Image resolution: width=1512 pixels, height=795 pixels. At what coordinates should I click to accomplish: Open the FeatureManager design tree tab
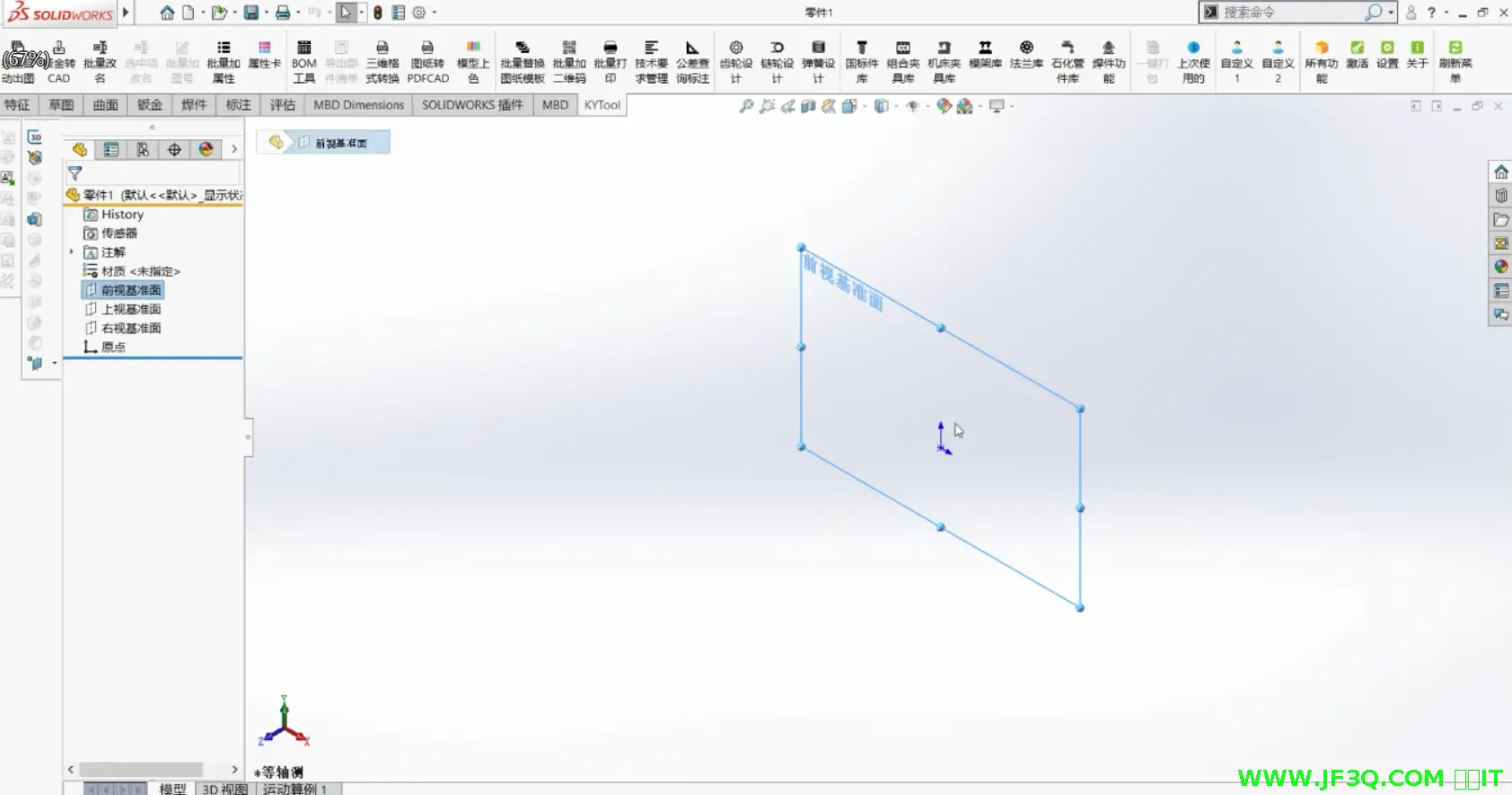pyautogui.click(x=80, y=149)
